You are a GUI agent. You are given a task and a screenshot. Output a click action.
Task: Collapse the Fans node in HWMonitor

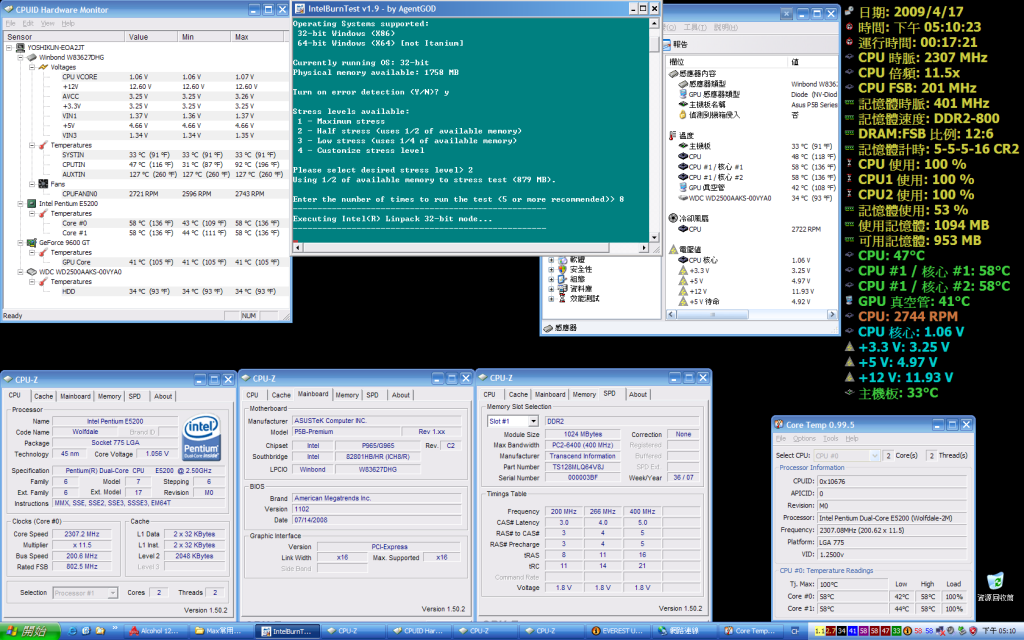click(x=31, y=184)
